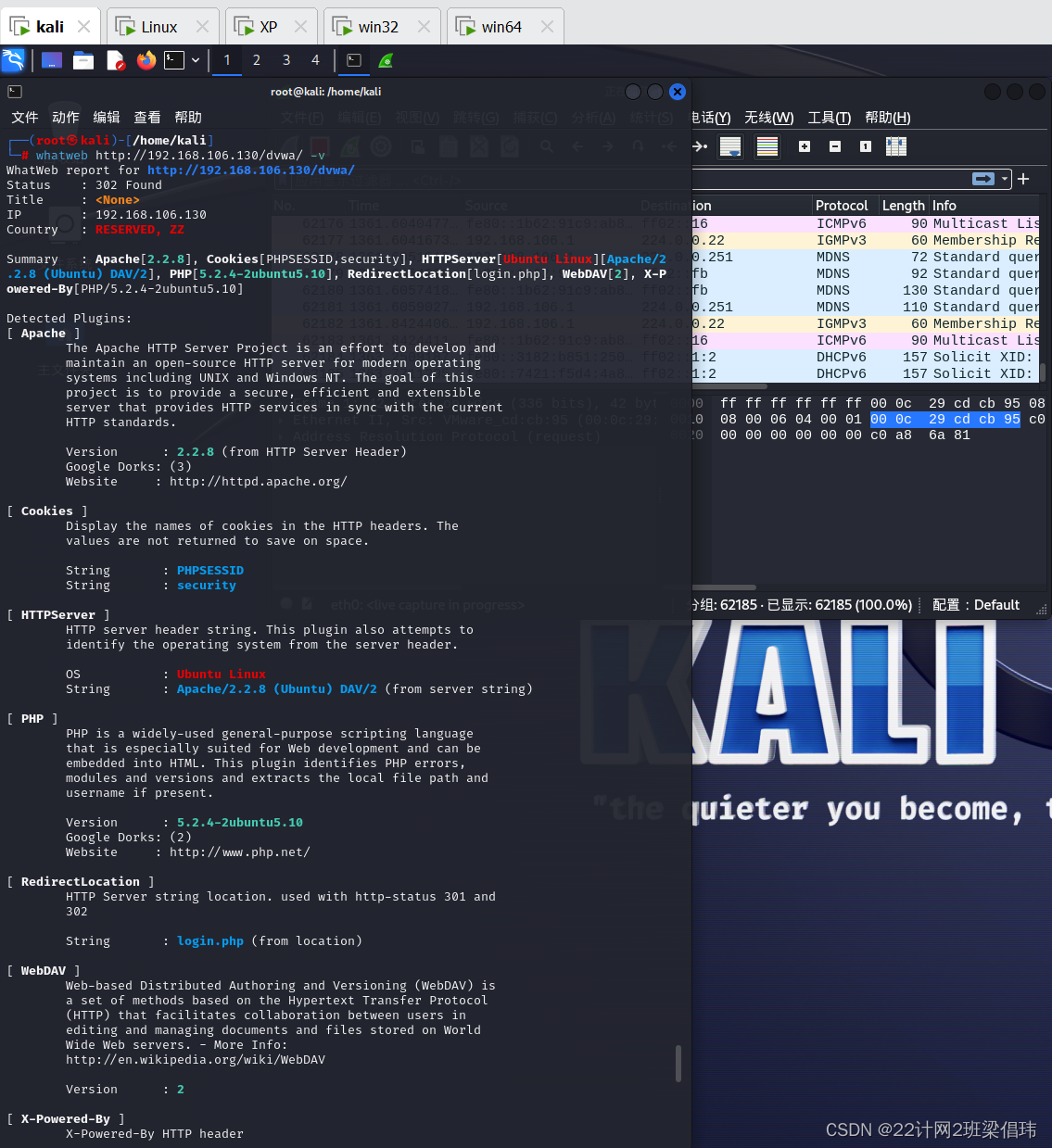The image size is (1052, 1148).
Task: Sort packets by Info column
Action: [984, 206]
